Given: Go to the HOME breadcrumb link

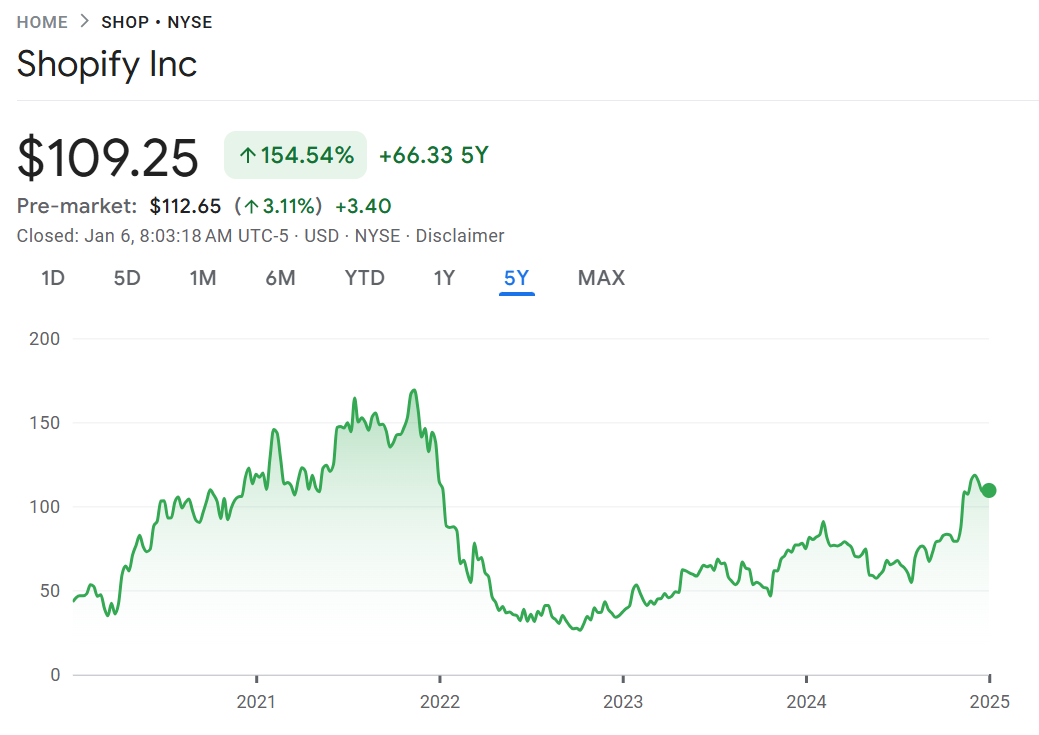Looking at the screenshot, I should coord(42,22).
